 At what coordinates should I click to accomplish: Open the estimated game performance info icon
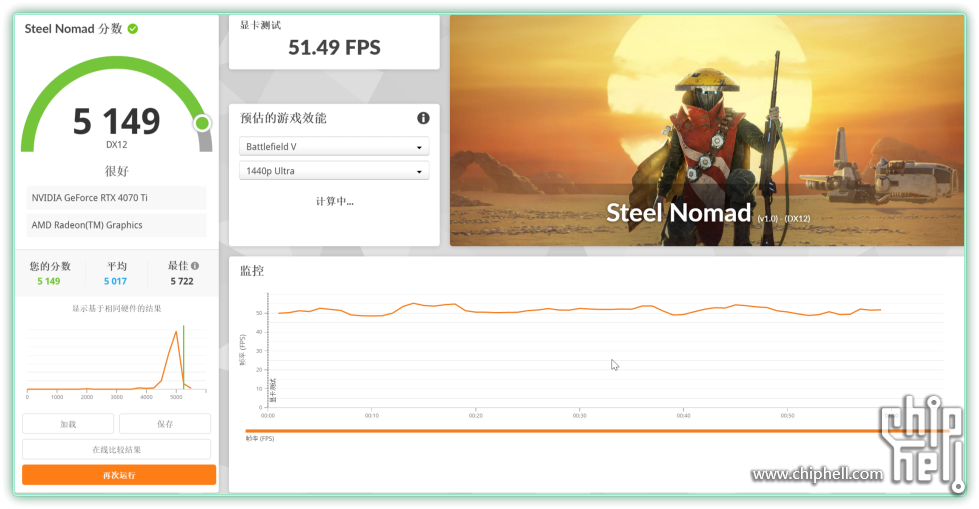point(423,117)
